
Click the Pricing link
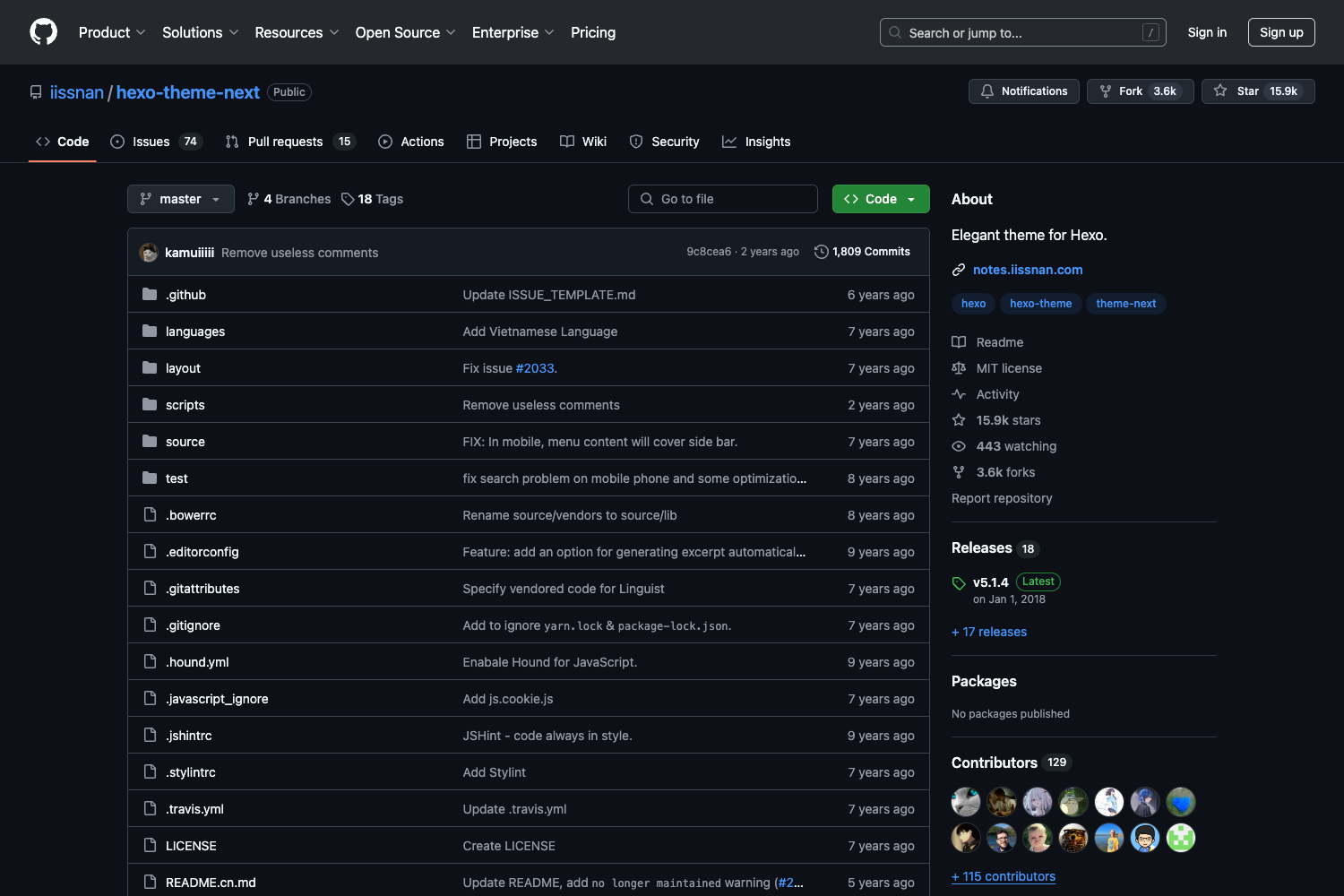tap(593, 32)
